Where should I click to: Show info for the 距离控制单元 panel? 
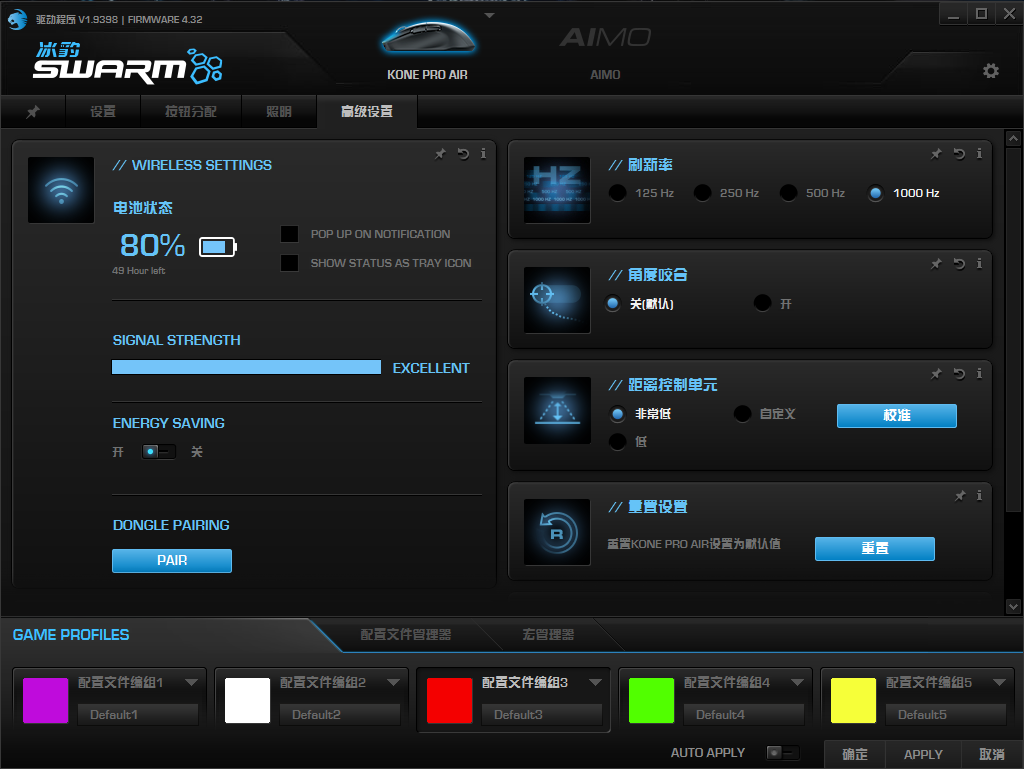[x=979, y=374]
